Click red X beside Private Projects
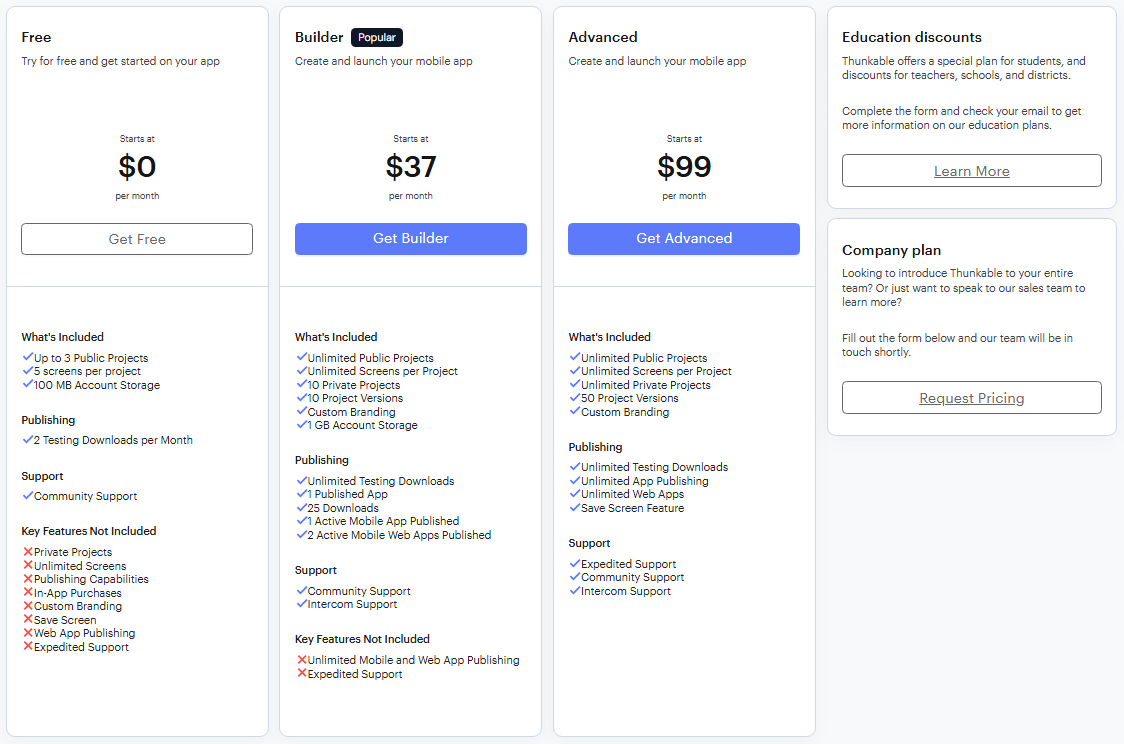The image size is (1124, 744). click(28, 551)
